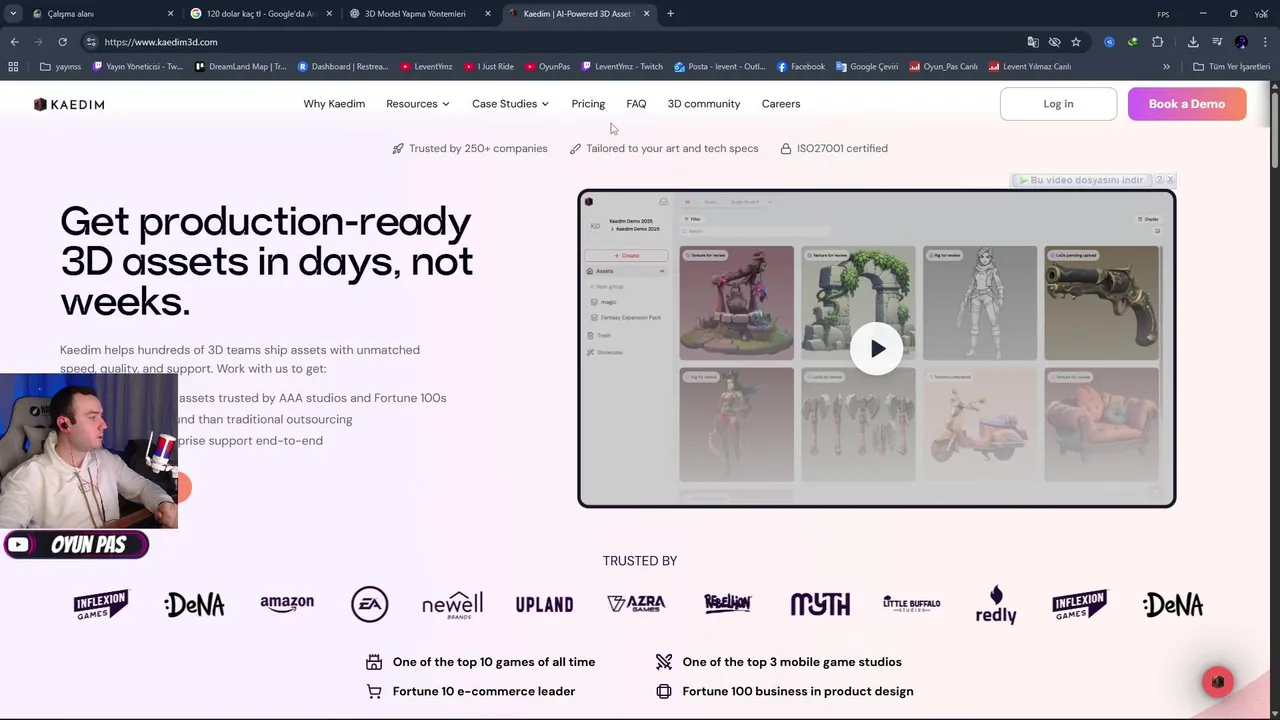The image size is (1280, 720).
Task: Click the Log in button
Action: pos(1058,104)
